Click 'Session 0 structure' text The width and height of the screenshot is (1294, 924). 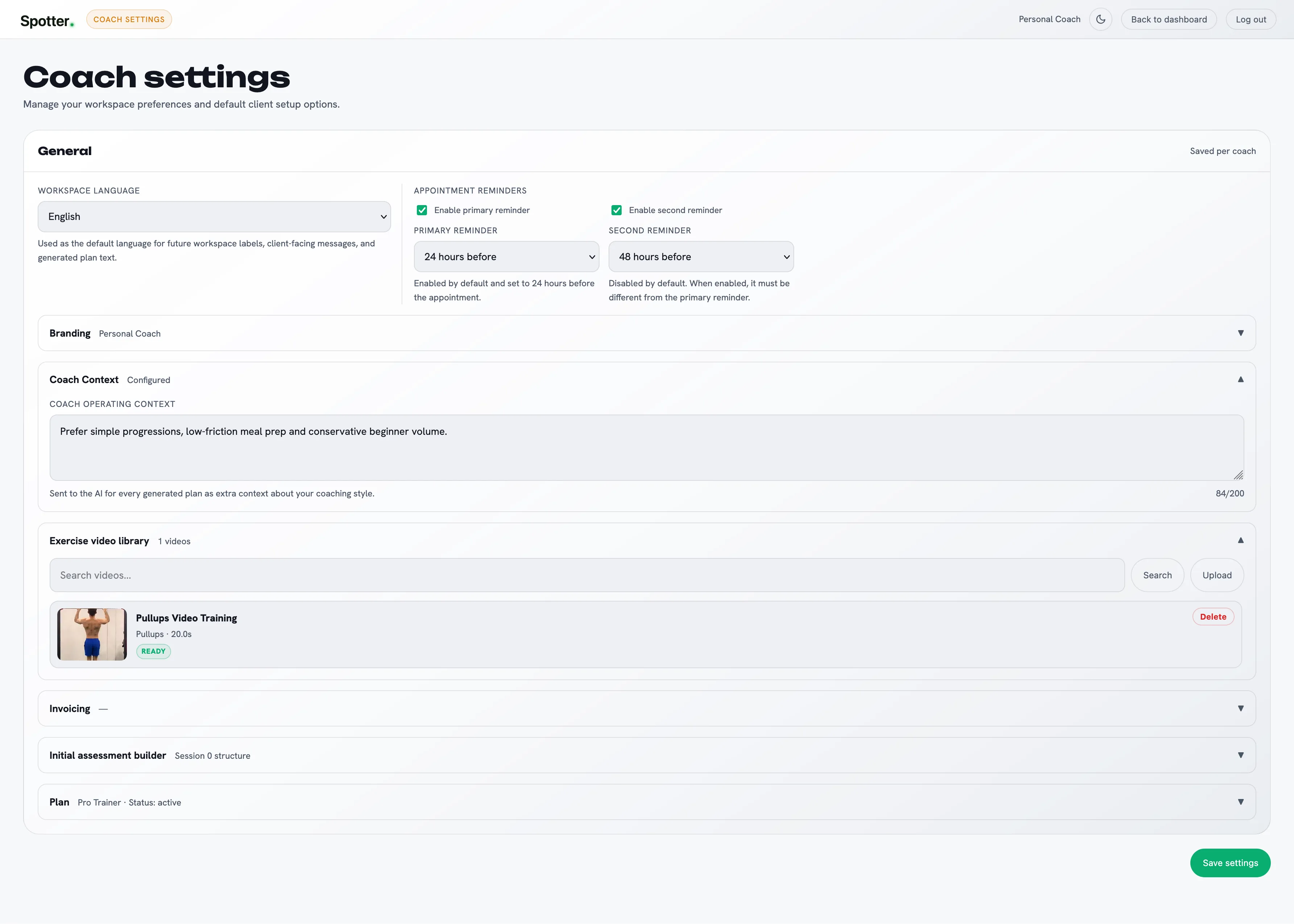[212, 756]
